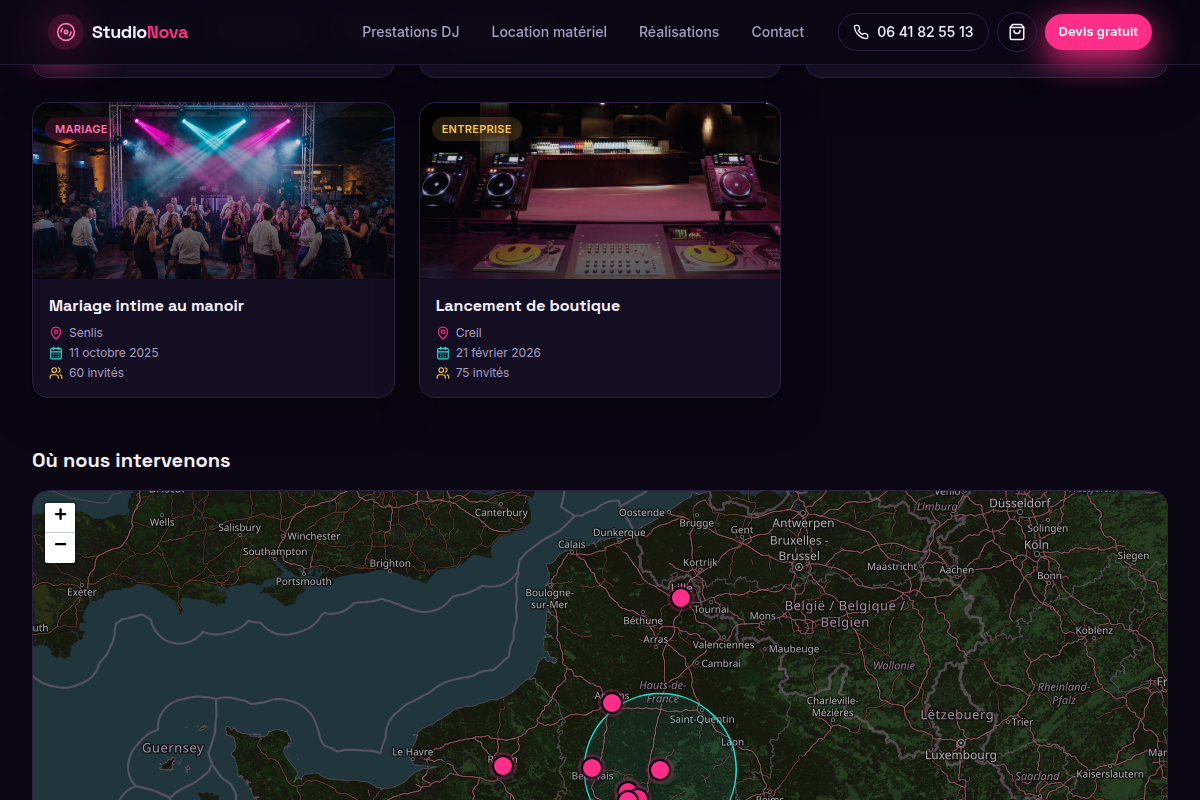
Task: Open the Mariage intime au manoir photo
Action: coord(214,191)
